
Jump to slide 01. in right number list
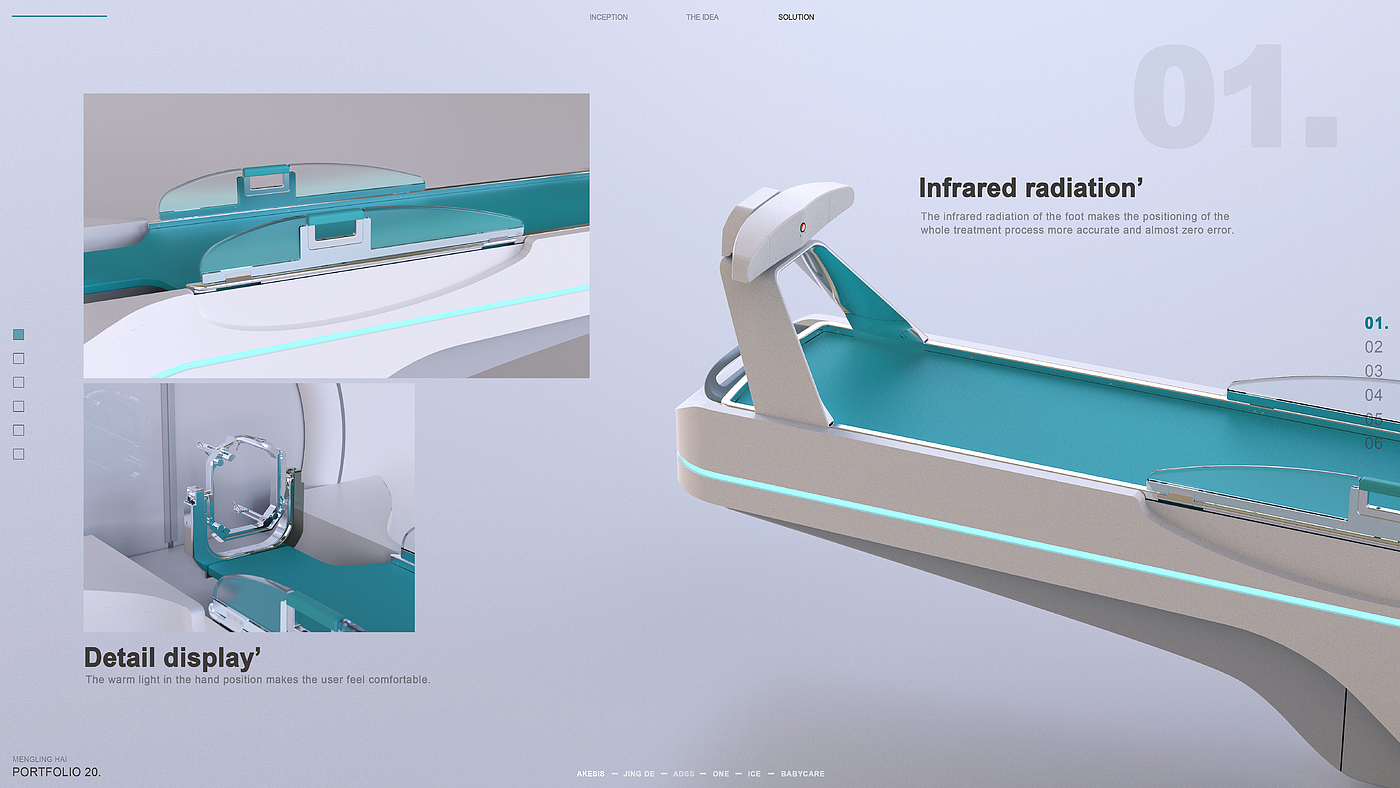(x=1376, y=323)
